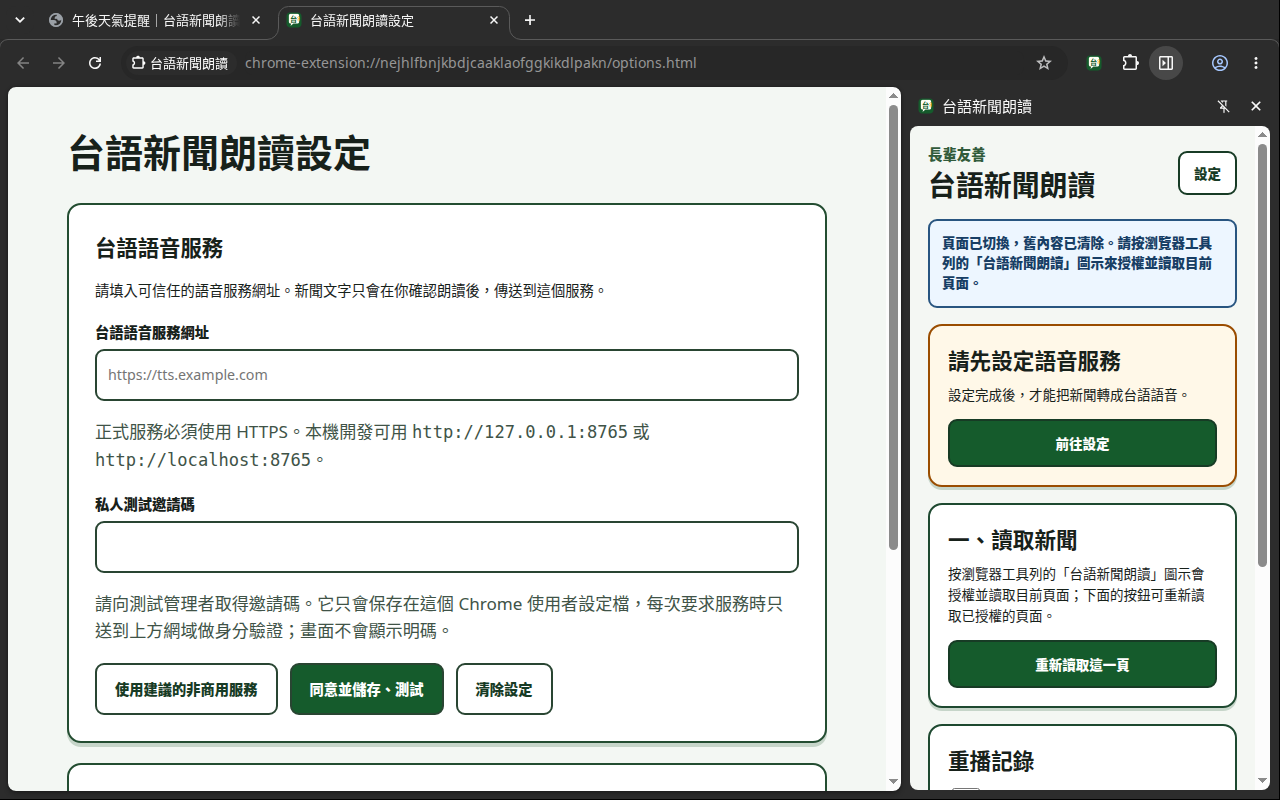Click the 台語語音服務 section heading

(x=159, y=248)
